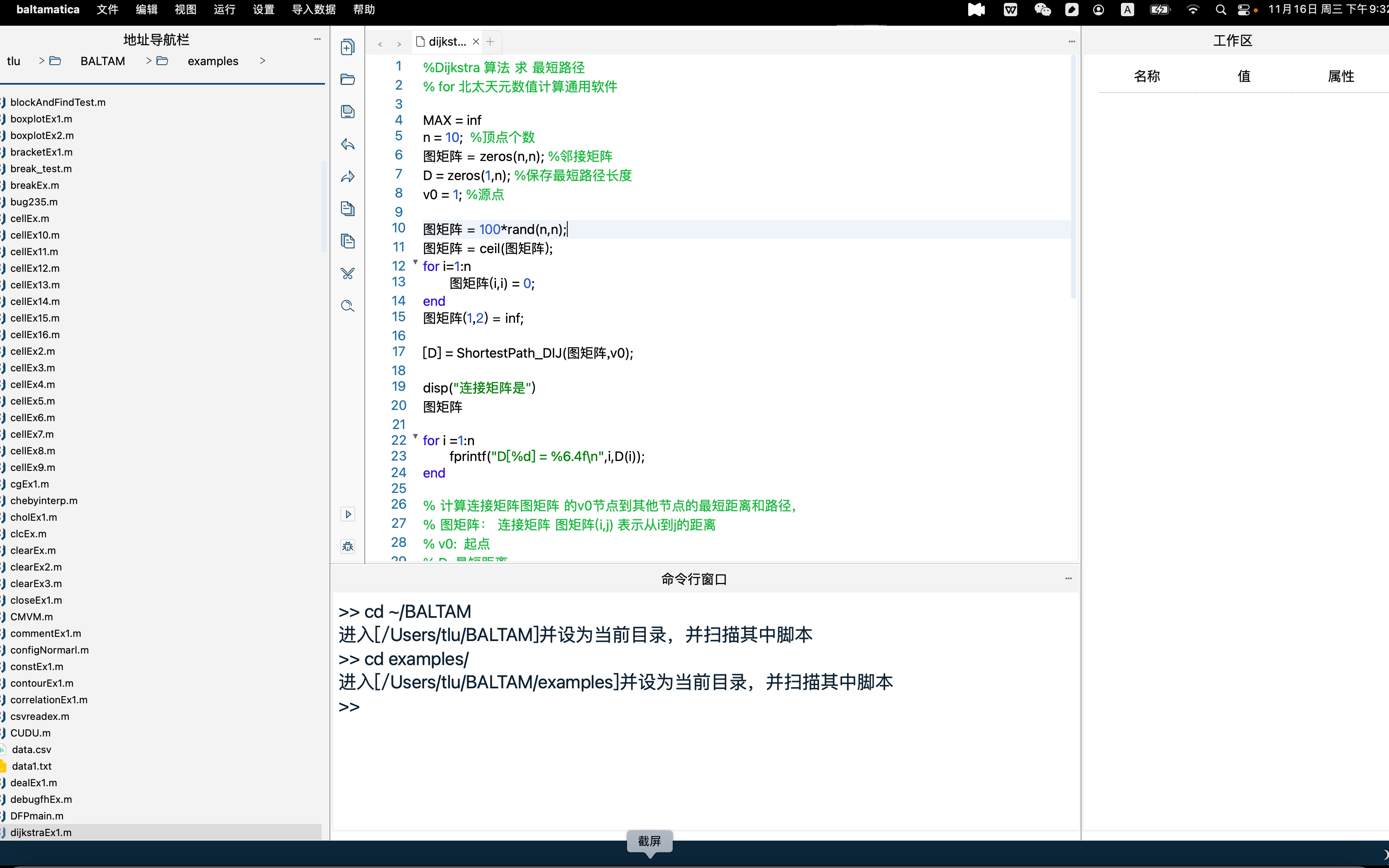Run the script with the play icon

348,514
